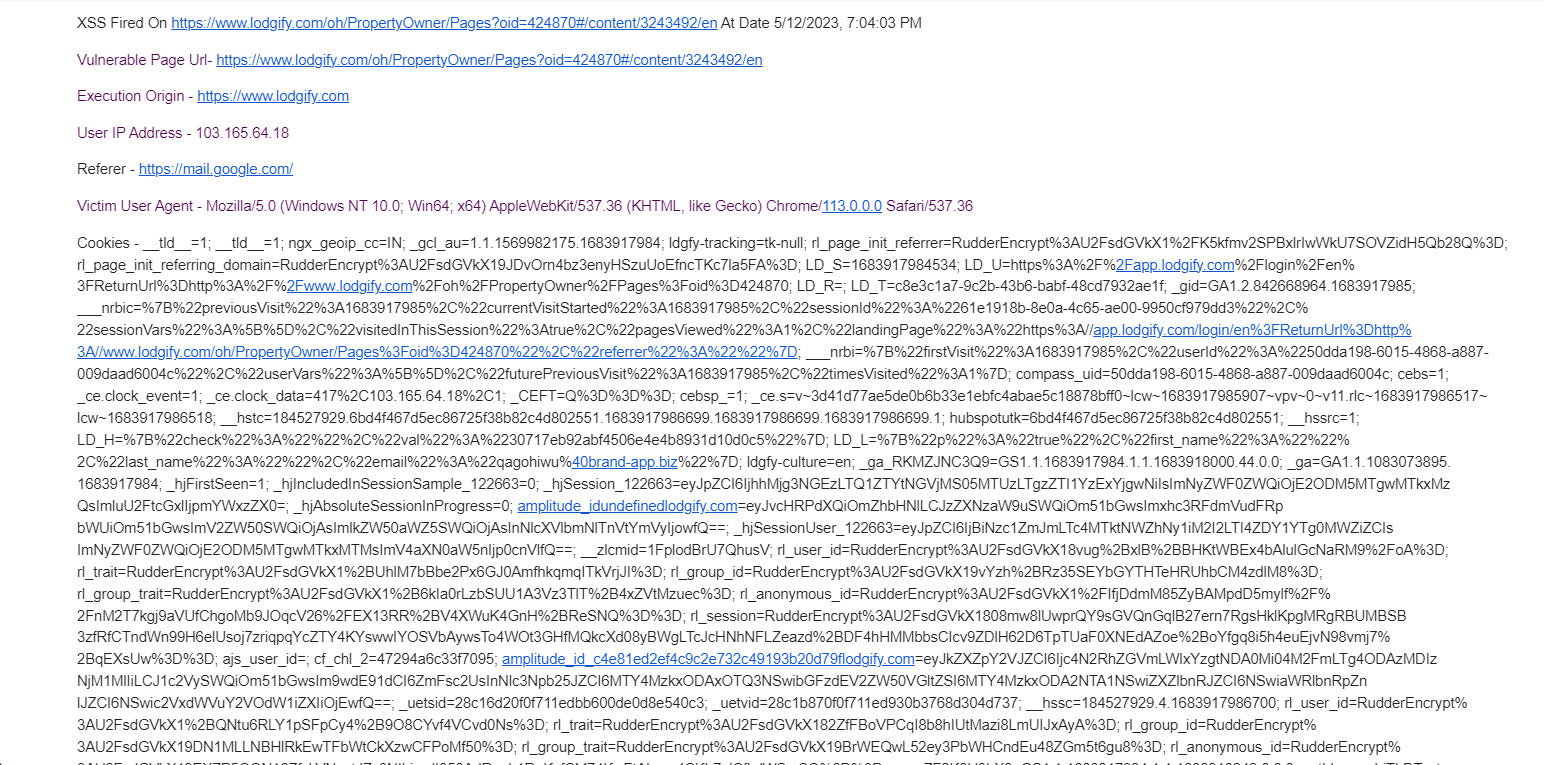Screen dimensions: 1544x765
Task: Open the Referer mail.google.com link
Action: pyautogui.click(x=216, y=170)
